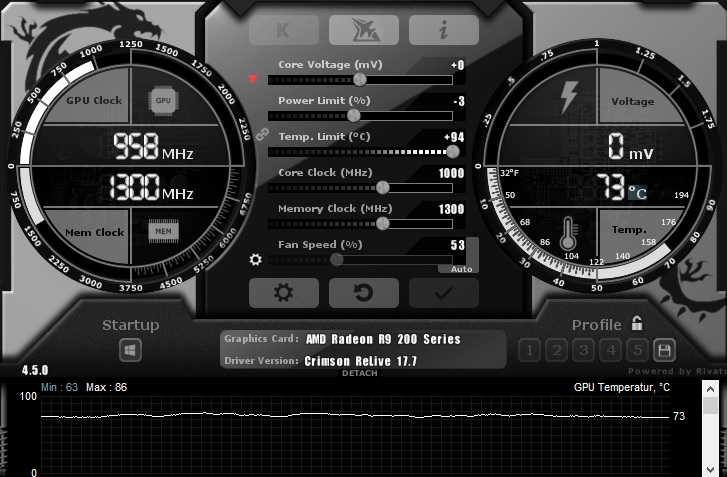Click the Core Voltage slider handle
Image resolution: width=727 pixels, height=477 pixels.
tap(360, 80)
